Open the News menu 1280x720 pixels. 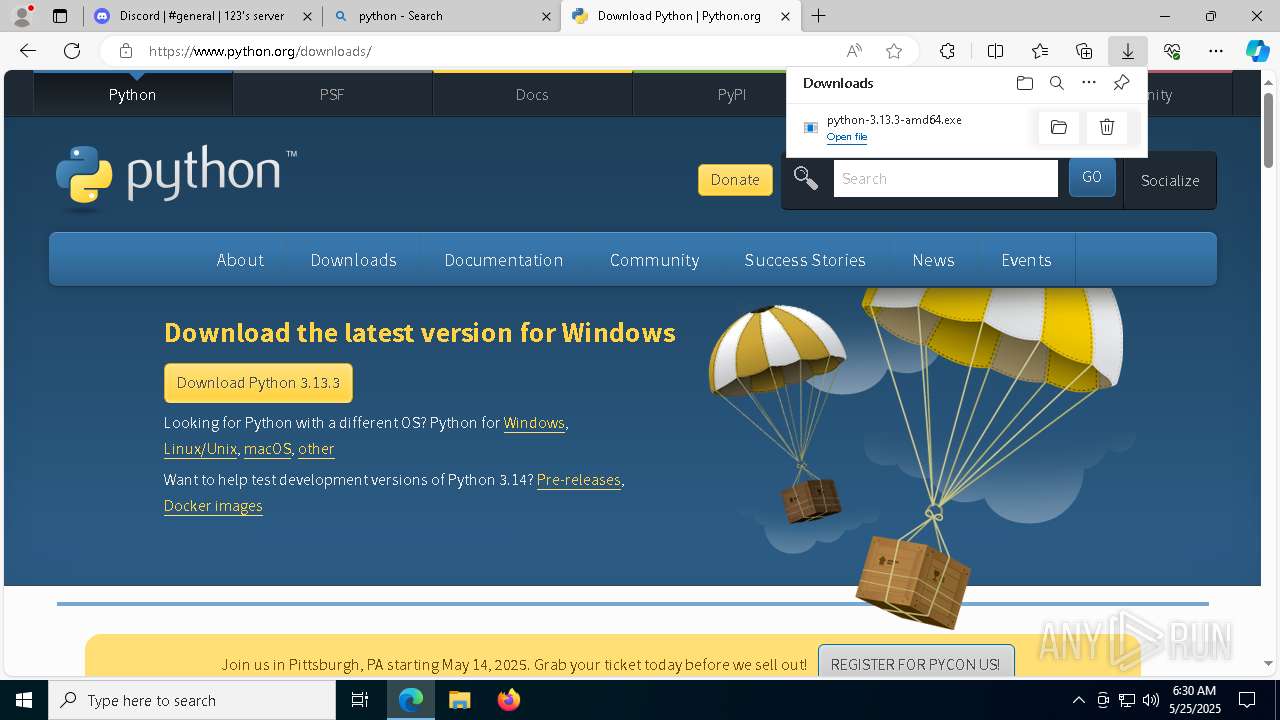[x=933, y=260]
